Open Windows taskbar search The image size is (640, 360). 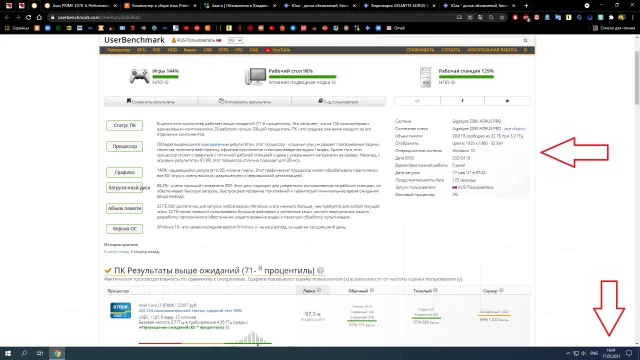pyautogui.click(x=24, y=353)
